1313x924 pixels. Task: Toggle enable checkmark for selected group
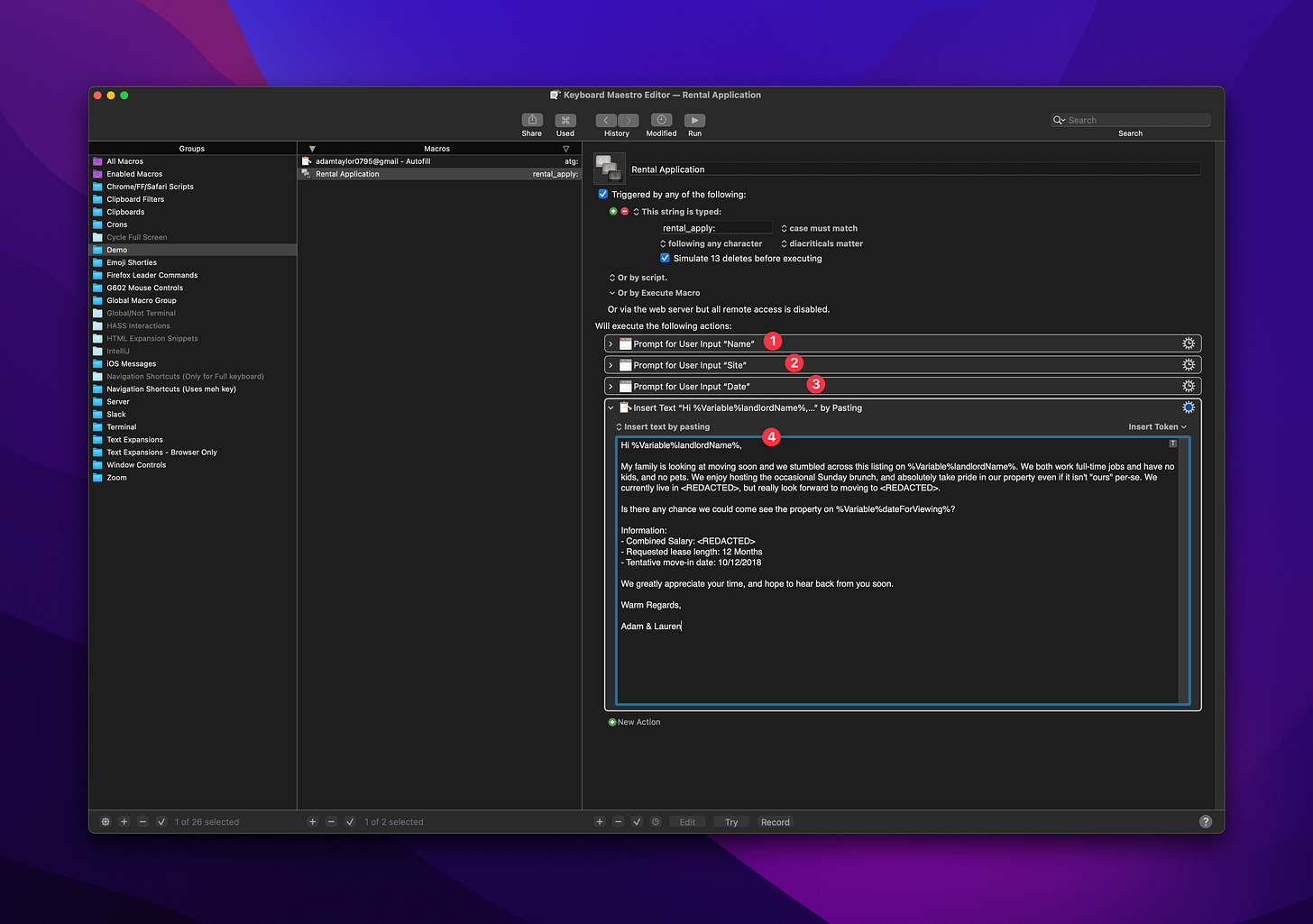(x=161, y=822)
